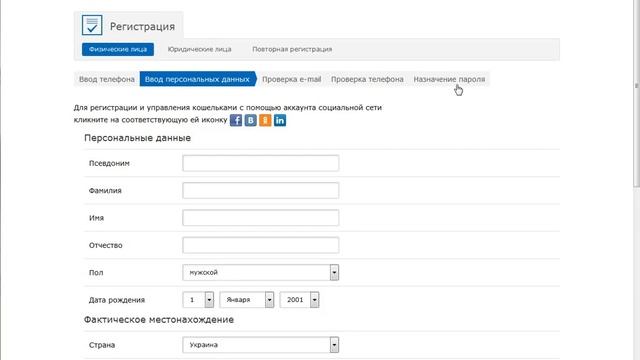
Task: Click the Дата рождения label
Action: [117, 300]
